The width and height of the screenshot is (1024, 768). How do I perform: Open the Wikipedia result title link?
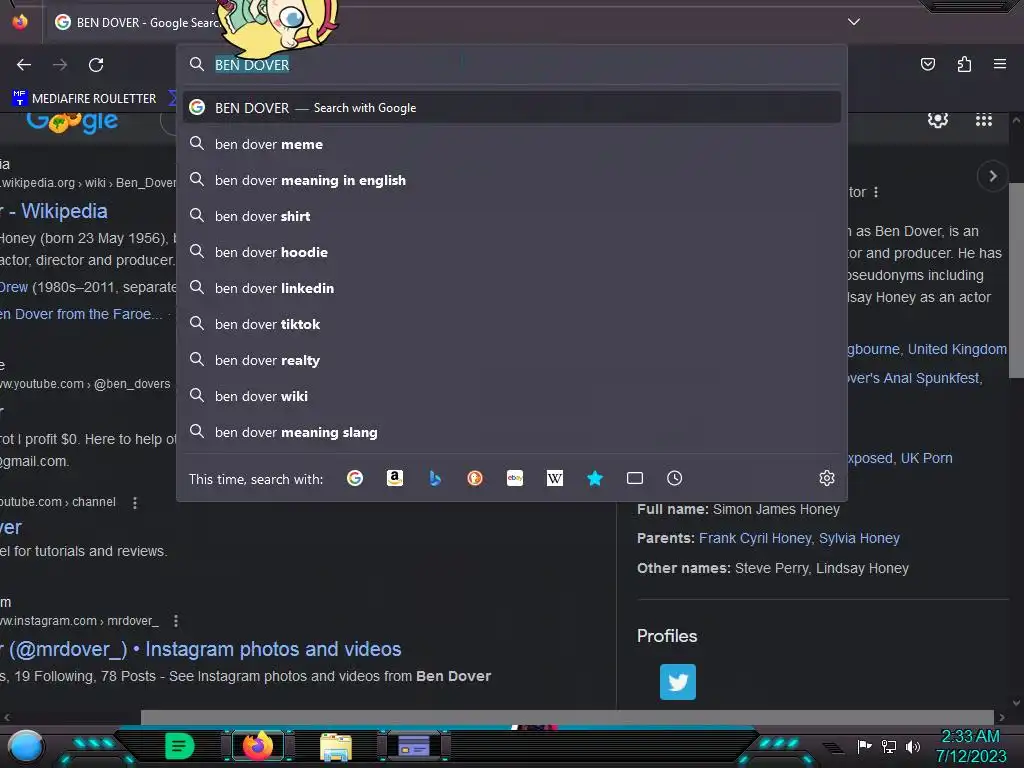point(54,211)
